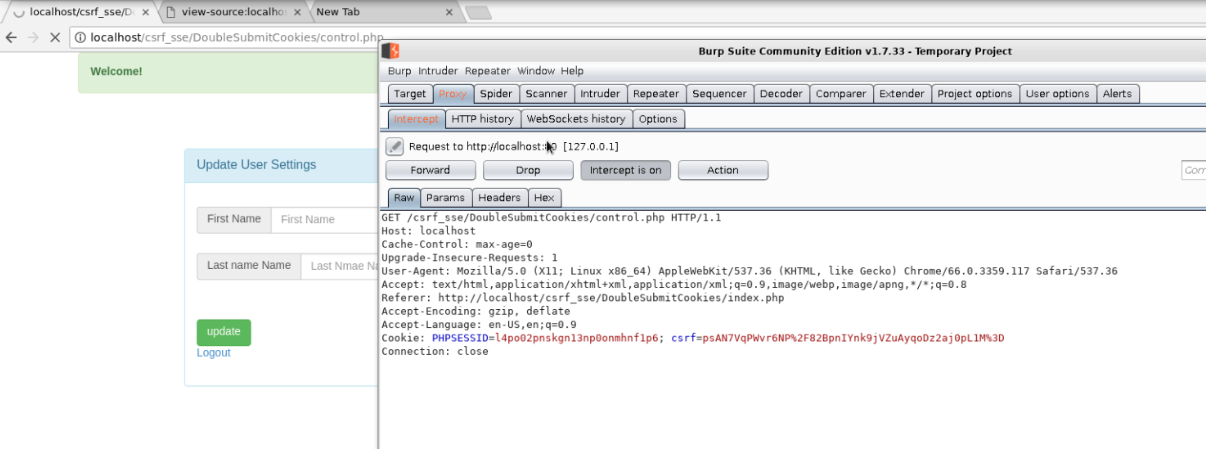Stop loading the page with X icon
The height and width of the screenshot is (449, 1209).
(x=55, y=38)
